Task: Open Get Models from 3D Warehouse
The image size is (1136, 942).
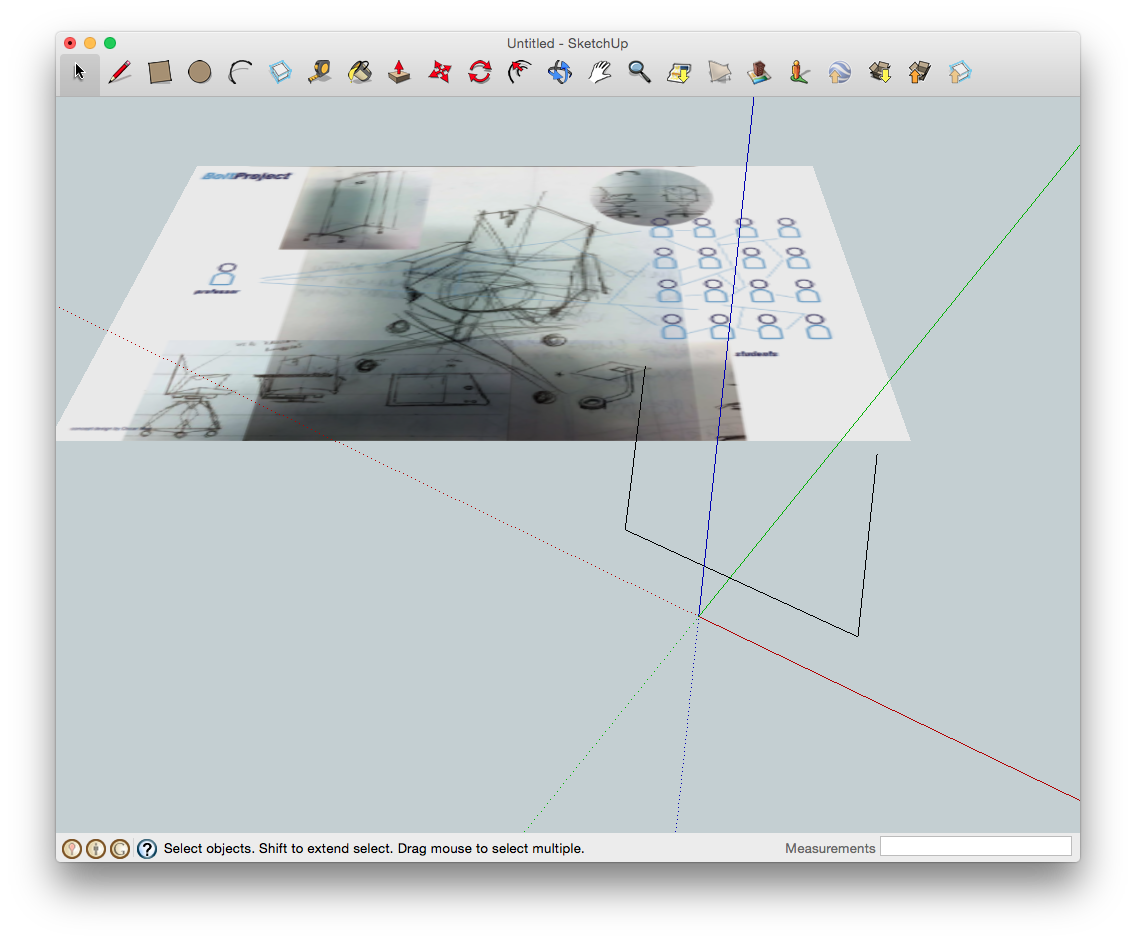Action: (880, 72)
